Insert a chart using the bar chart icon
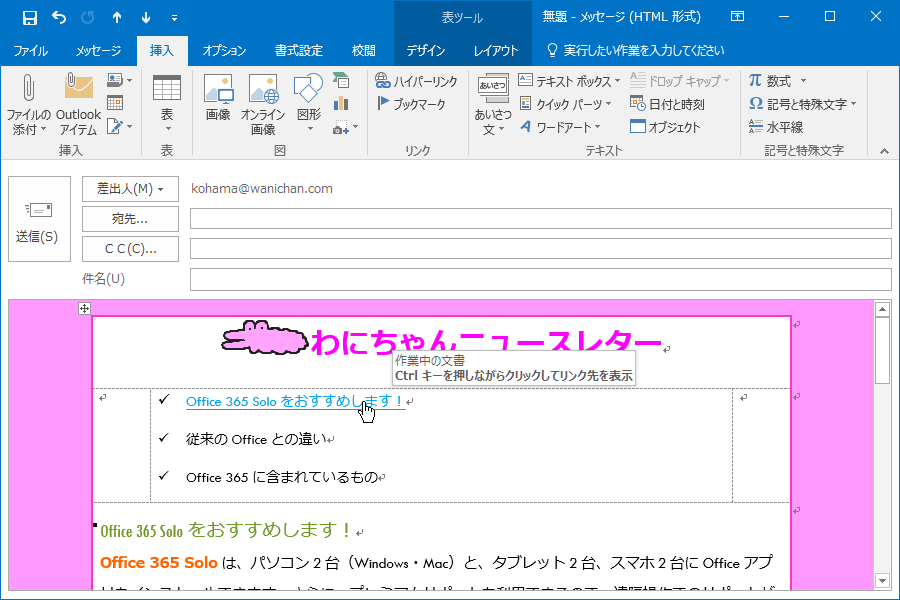Viewport: 900px width, 600px height. point(341,103)
